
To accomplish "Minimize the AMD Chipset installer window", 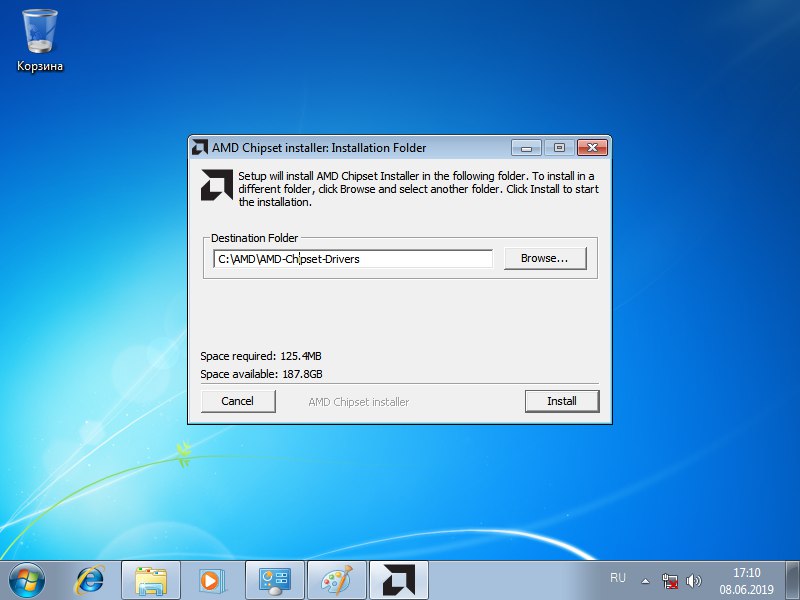I will (x=527, y=147).
